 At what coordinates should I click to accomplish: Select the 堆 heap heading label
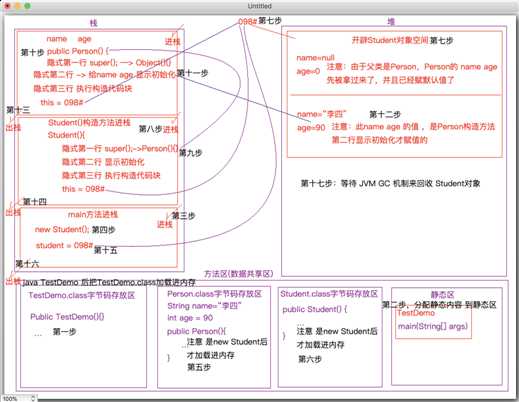391,22
